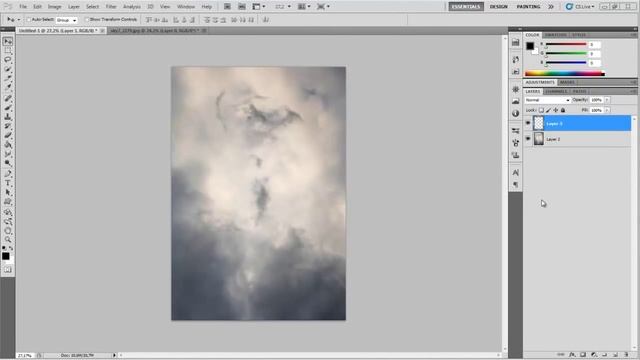Viewport: 640px width, 360px height.
Task: Enable the Auto-Select checkbox
Action: point(29,20)
